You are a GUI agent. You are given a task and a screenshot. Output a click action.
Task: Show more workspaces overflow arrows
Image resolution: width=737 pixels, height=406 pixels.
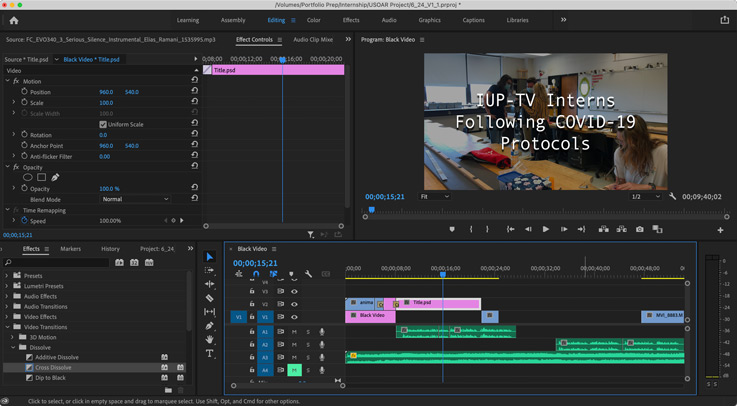563,20
